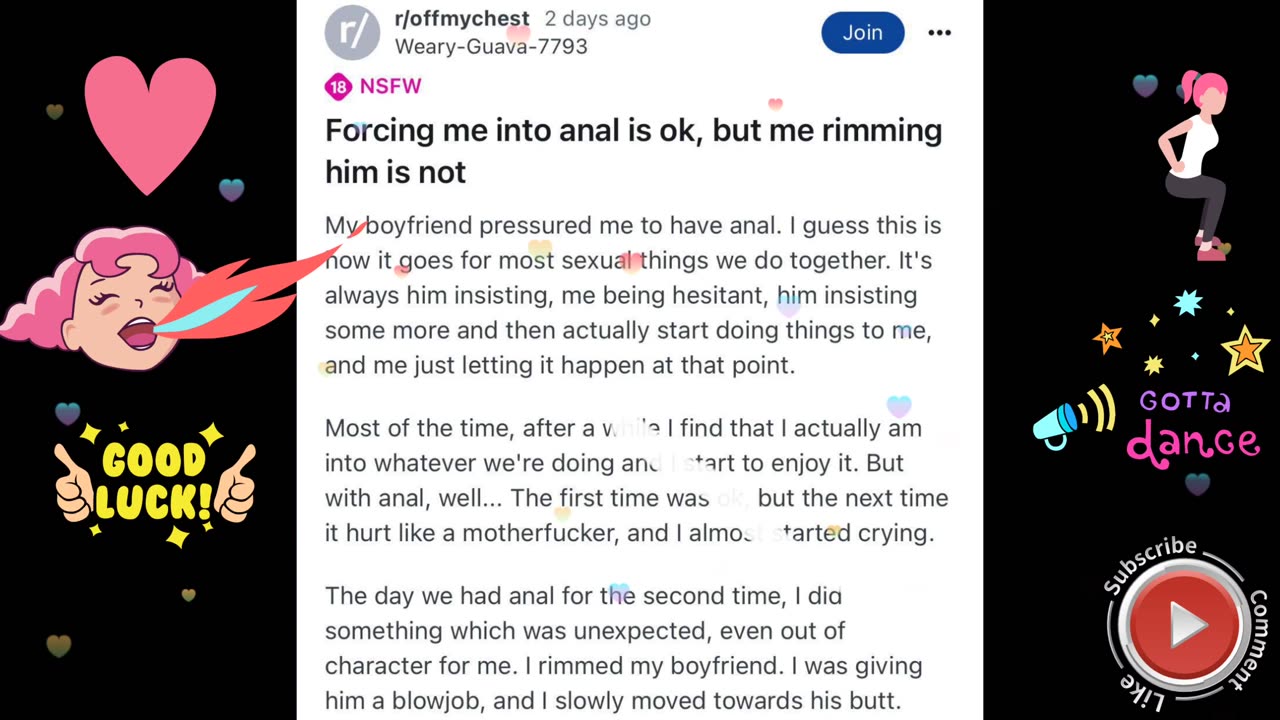Click the bold post title heading
This screenshot has height=720, width=1280.
633,151
